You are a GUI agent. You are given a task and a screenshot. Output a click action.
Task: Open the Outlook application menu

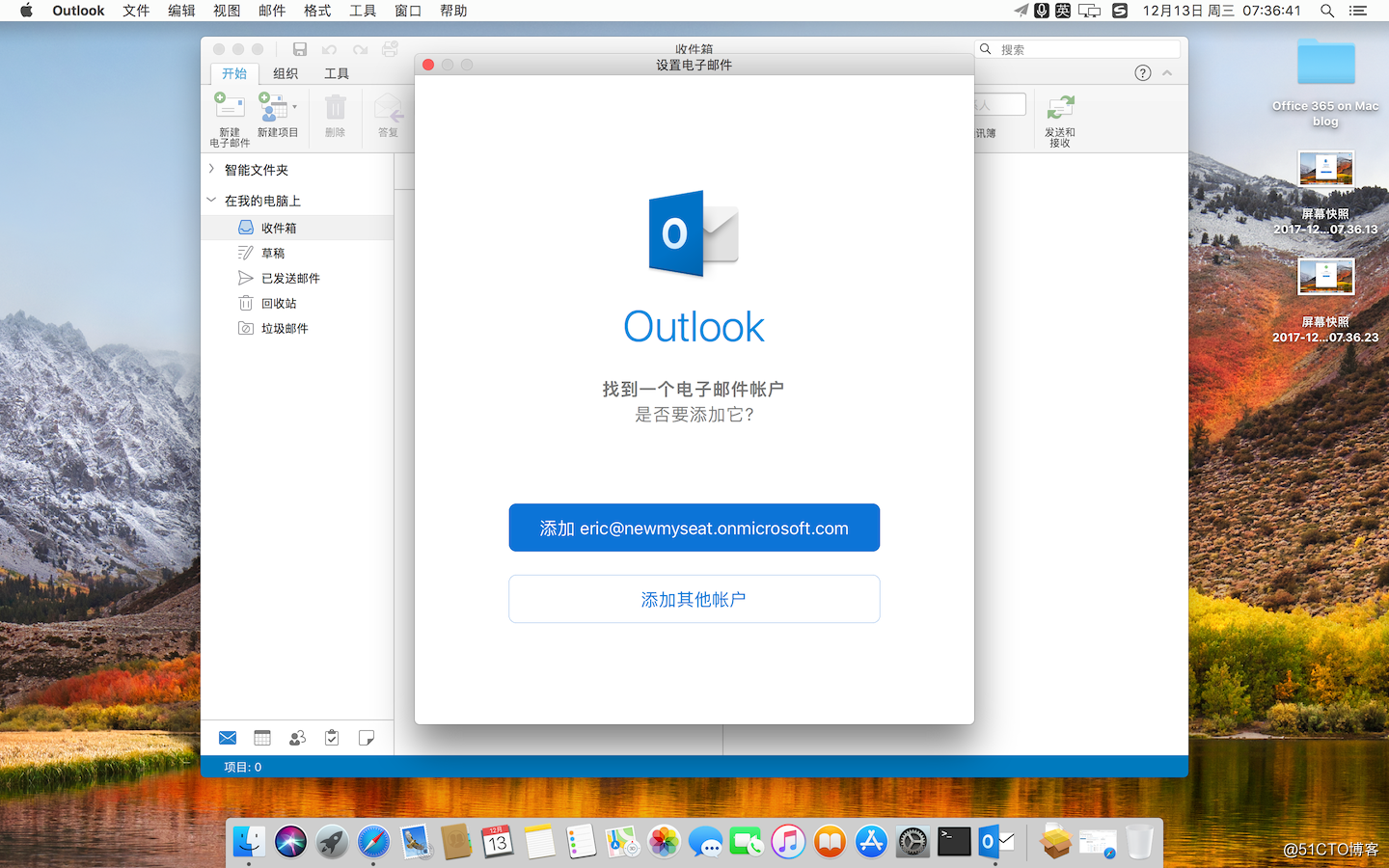click(78, 11)
